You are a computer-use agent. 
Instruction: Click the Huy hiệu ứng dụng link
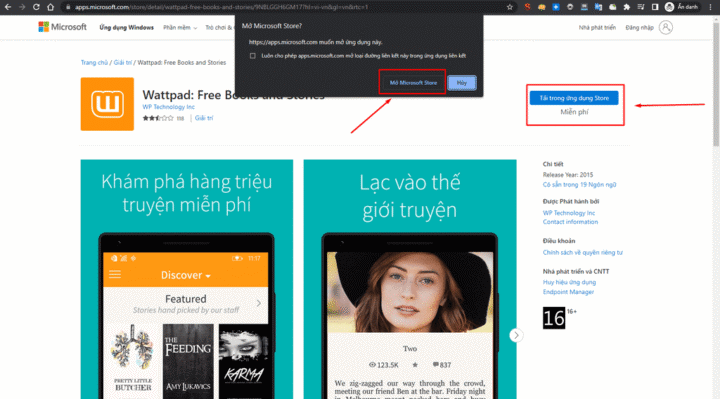coord(569,282)
